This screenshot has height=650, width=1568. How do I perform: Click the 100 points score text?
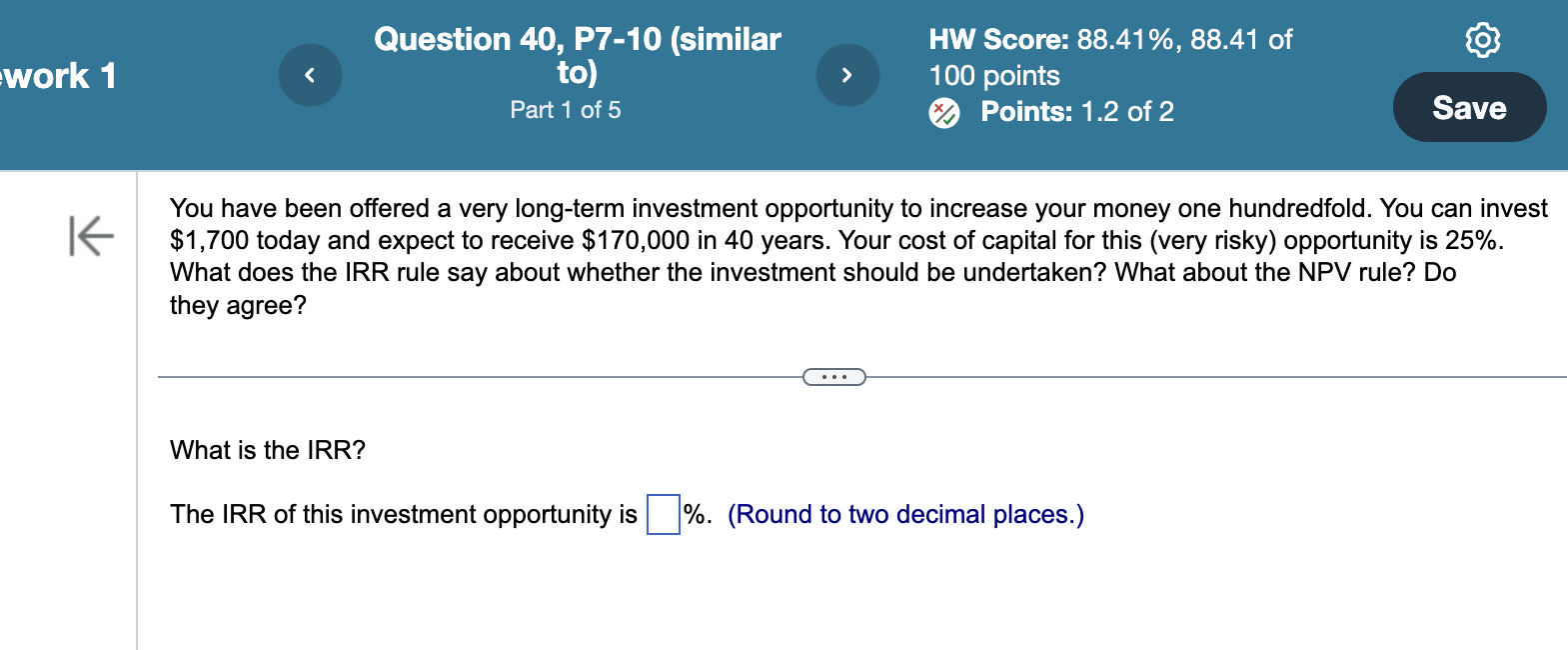click(993, 76)
